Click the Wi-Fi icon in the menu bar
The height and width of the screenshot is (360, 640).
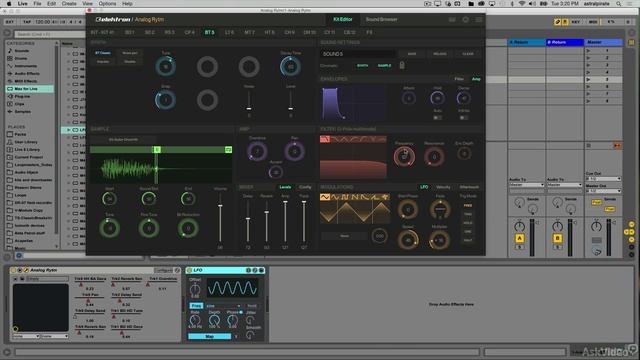[522, 4]
